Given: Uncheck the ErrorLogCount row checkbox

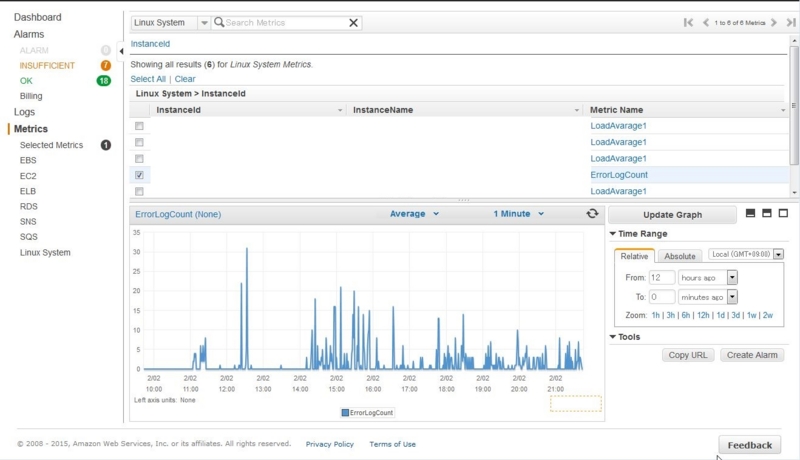Looking at the screenshot, I should point(139,175).
